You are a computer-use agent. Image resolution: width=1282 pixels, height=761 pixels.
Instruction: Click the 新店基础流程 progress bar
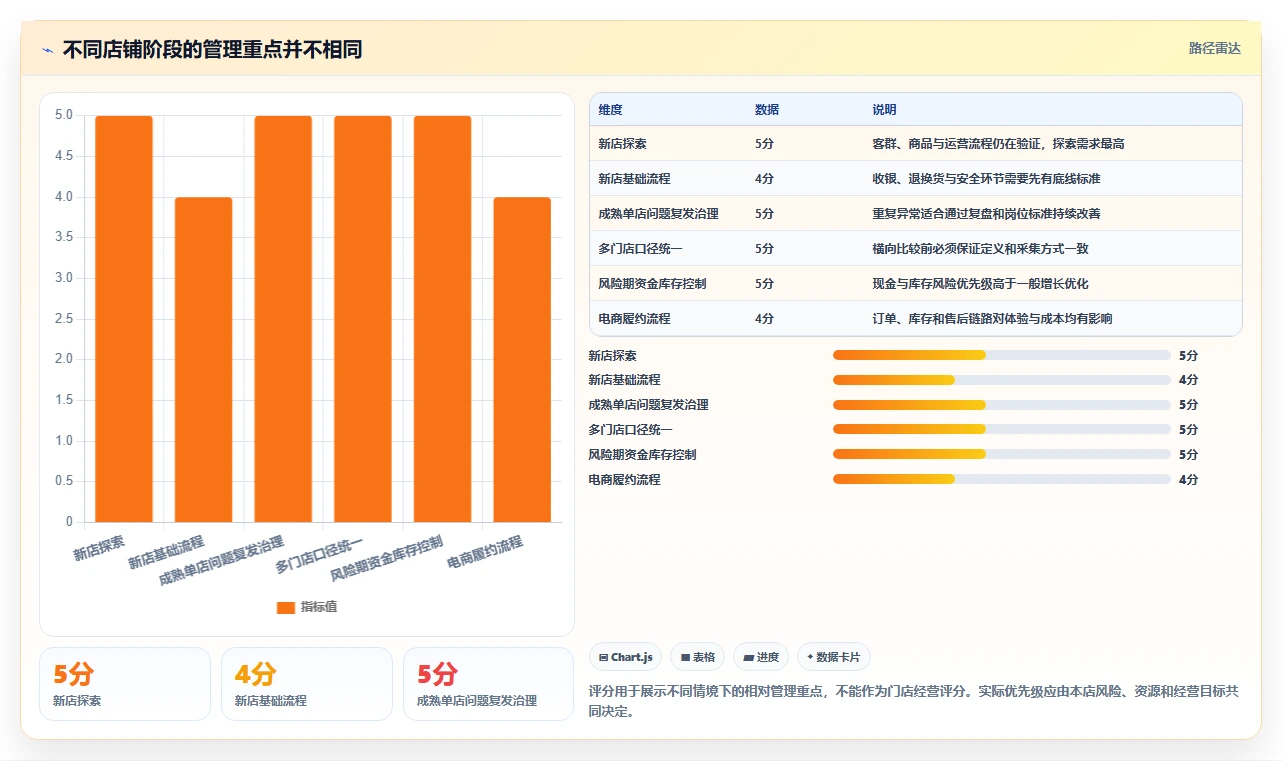point(1001,380)
